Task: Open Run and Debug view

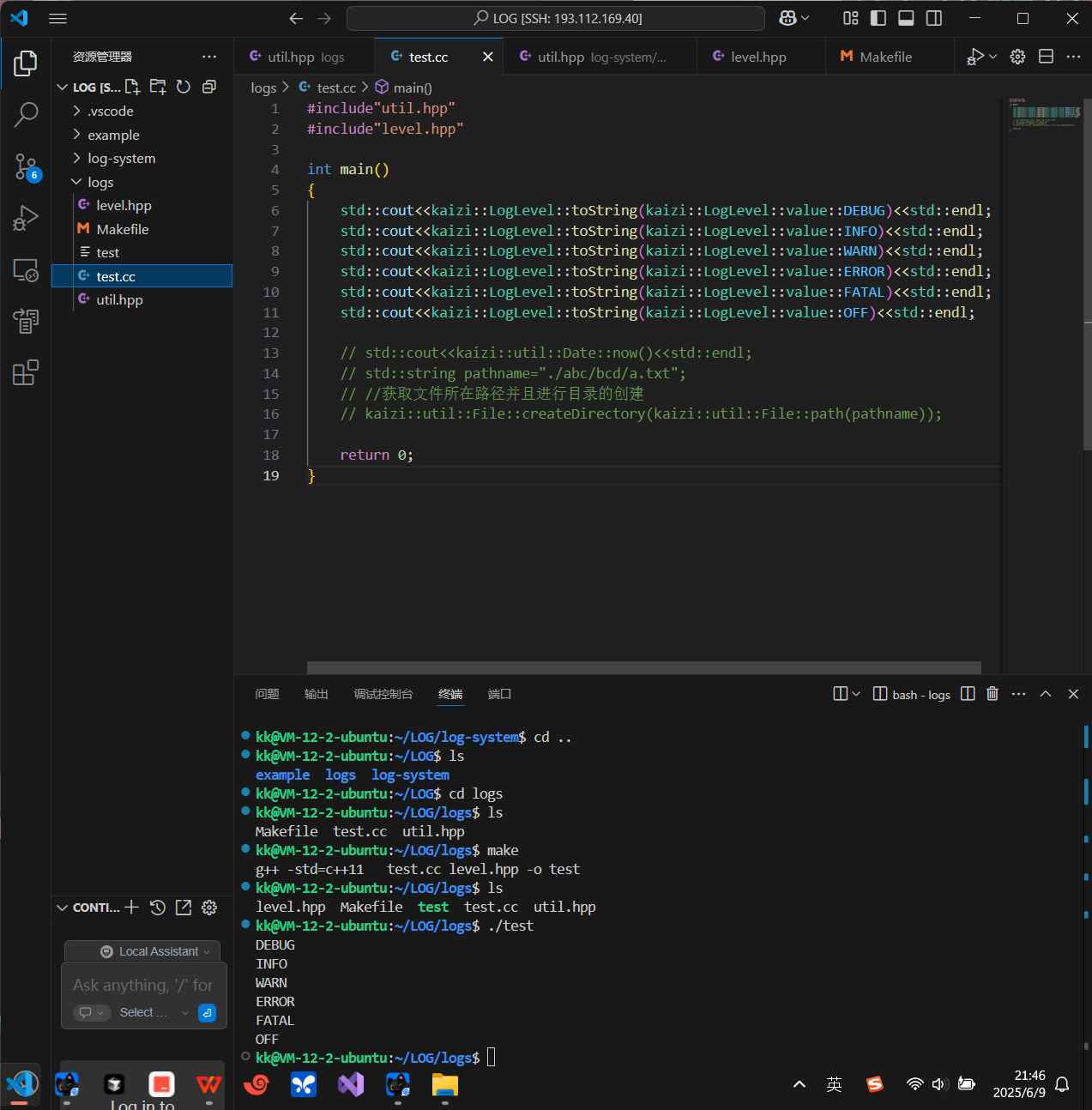Action: [x=26, y=218]
